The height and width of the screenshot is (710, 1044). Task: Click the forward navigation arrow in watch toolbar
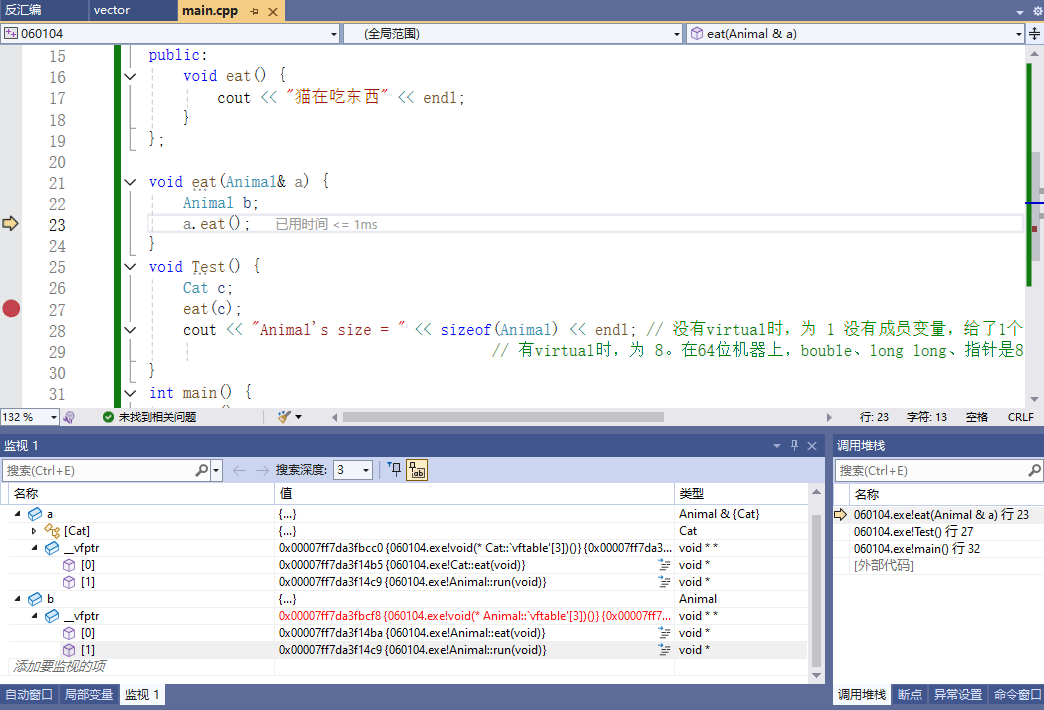tap(262, 470)
